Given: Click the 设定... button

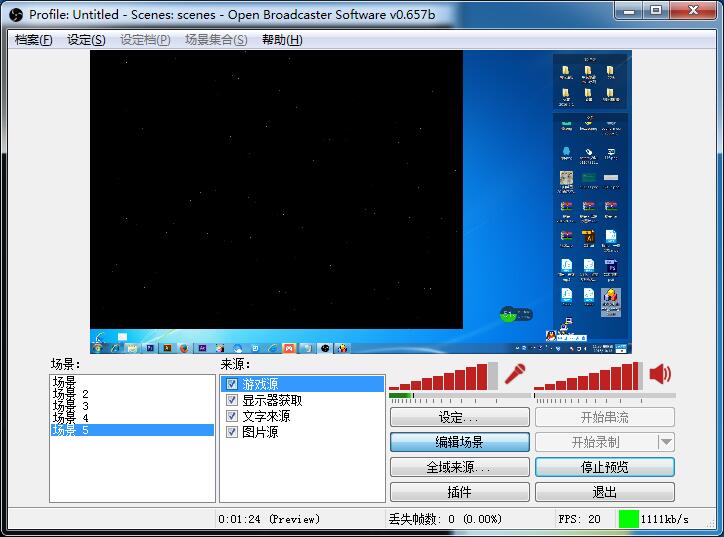Looking at the screenshot, I should [459, 417].
